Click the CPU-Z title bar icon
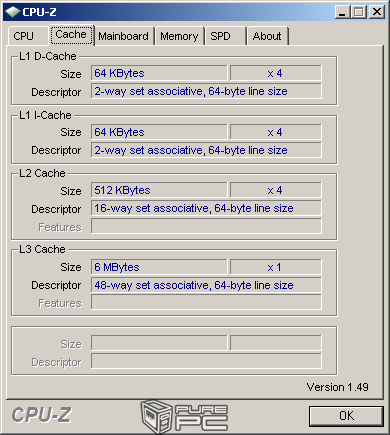 coord(13,12)
